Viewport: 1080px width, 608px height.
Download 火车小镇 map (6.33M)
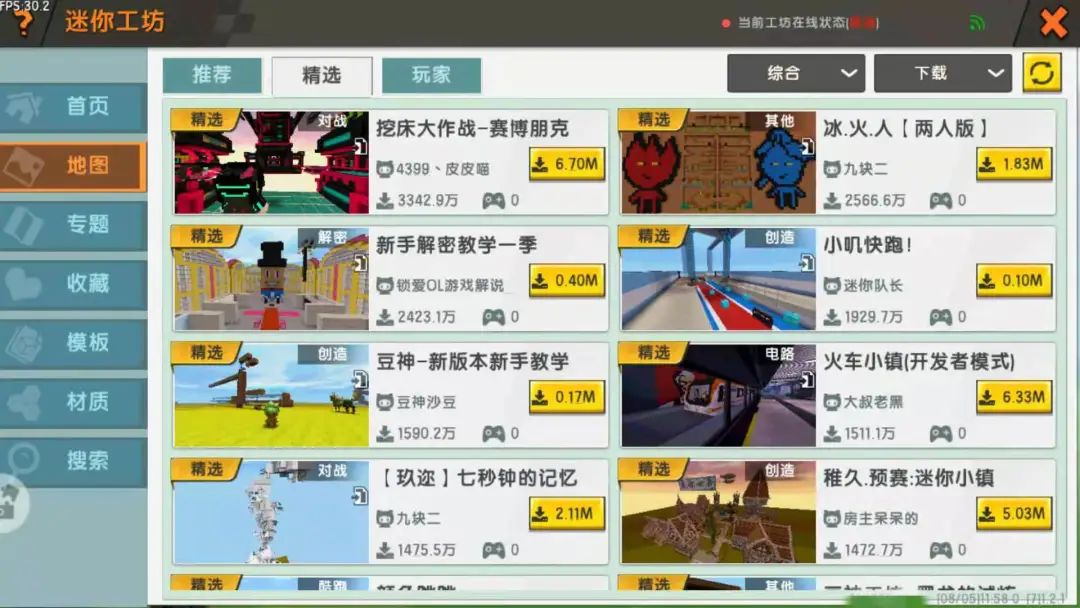pyautogui.click(x=1014, y=397)
